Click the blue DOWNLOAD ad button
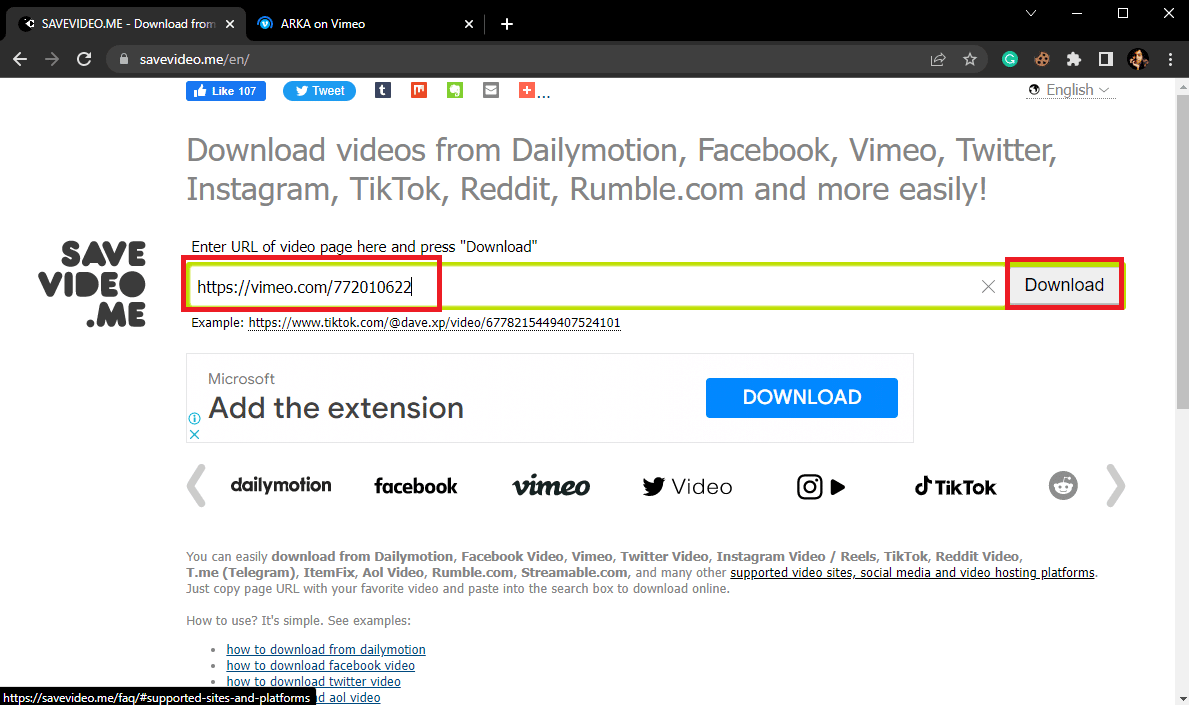This screenshot has height=705, width=1189. [x=802, y=398]
